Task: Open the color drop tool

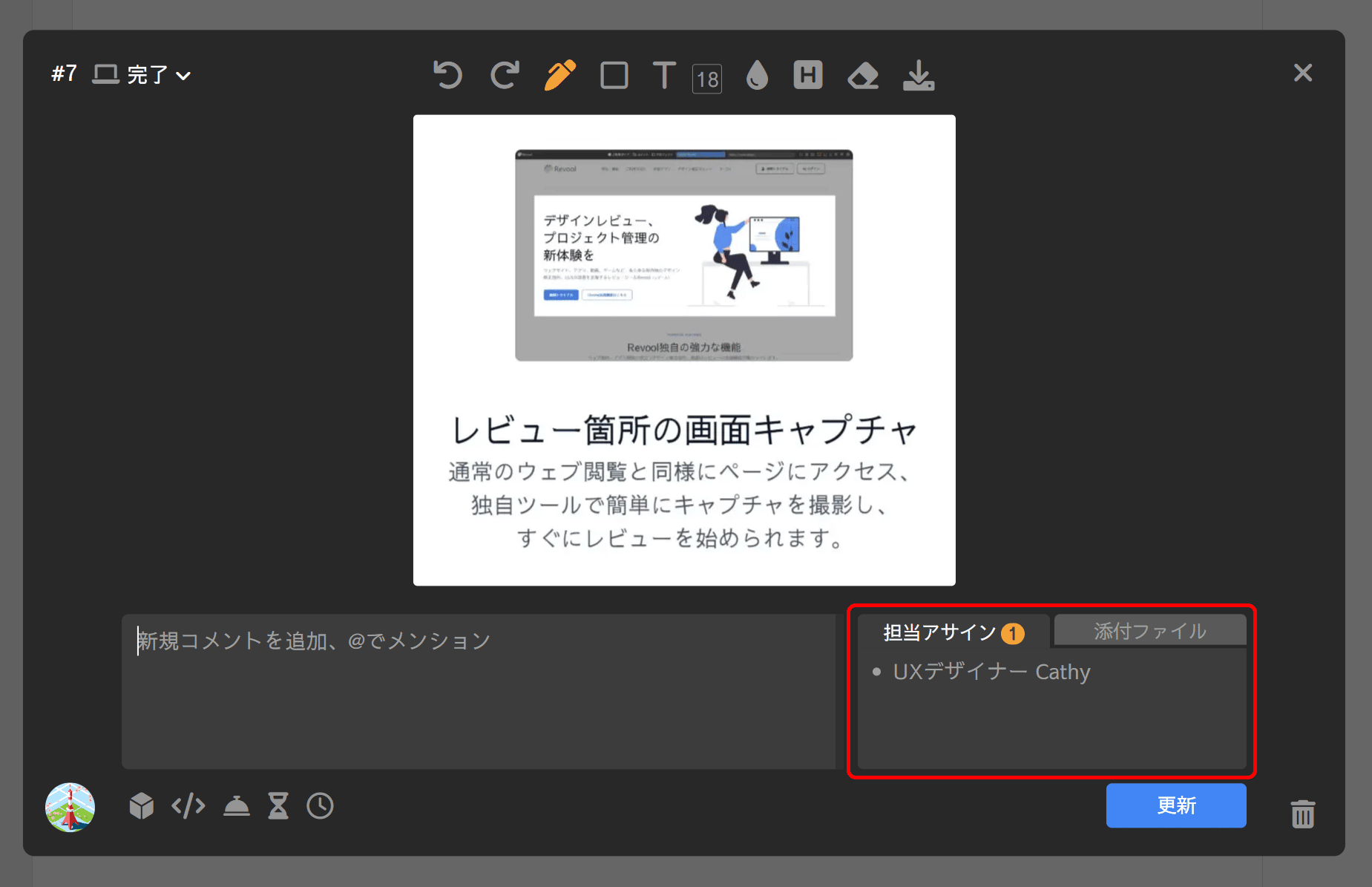Action: tap(757, 75)
